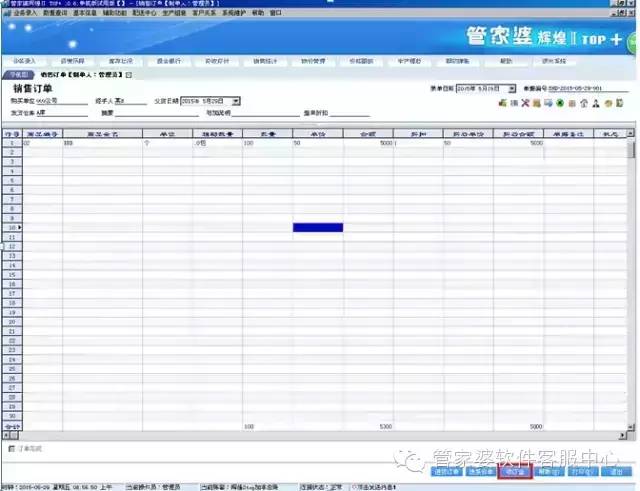Click the 购买单位 input field

[62, 101]
